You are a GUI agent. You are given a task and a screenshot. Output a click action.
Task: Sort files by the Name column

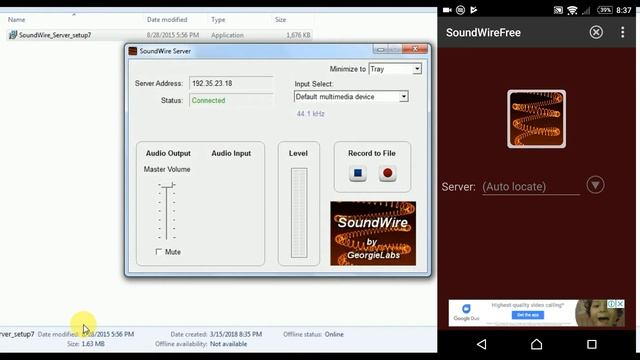[x=17, y=20]
